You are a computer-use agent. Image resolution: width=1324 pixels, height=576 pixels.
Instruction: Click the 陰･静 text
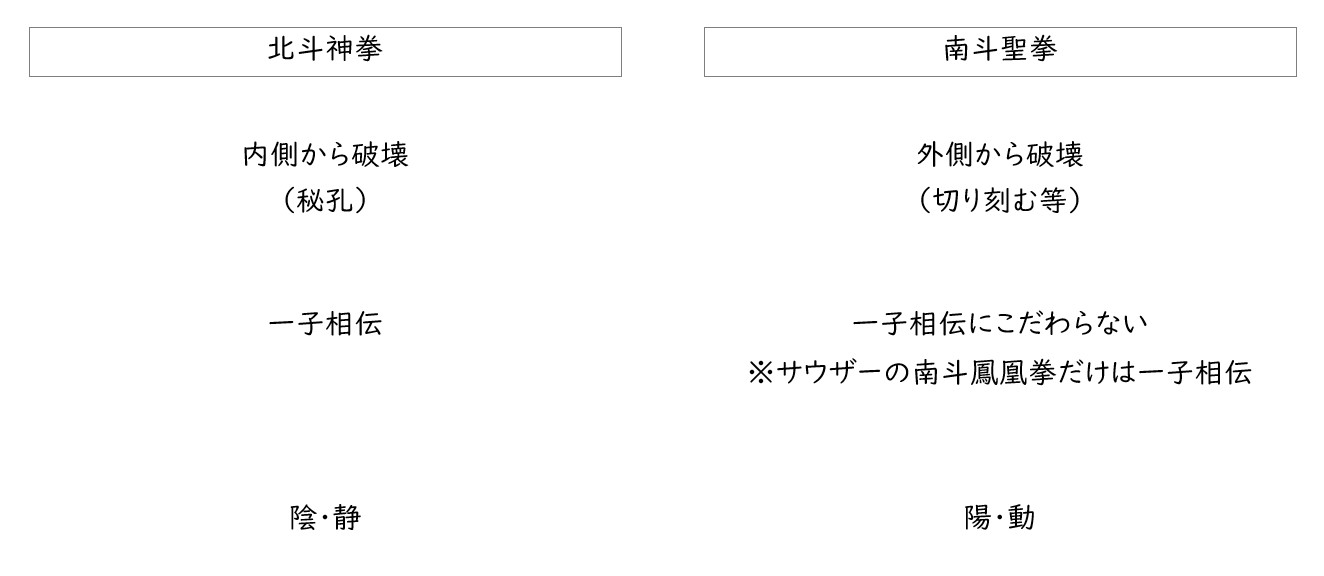click(x=326, y=518)
